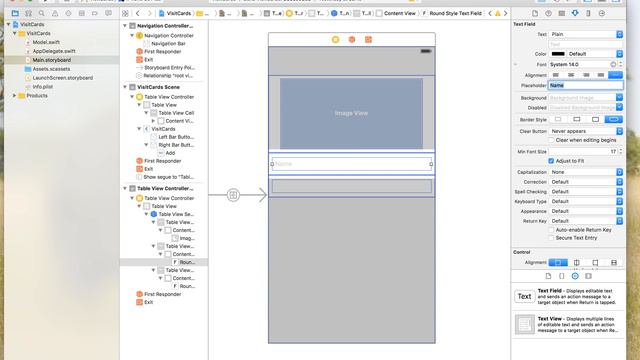Open the Color dropdown showing Default
The height and width of the screenshot is (360, 640).
pyautogui.click(x=595, y=54)
